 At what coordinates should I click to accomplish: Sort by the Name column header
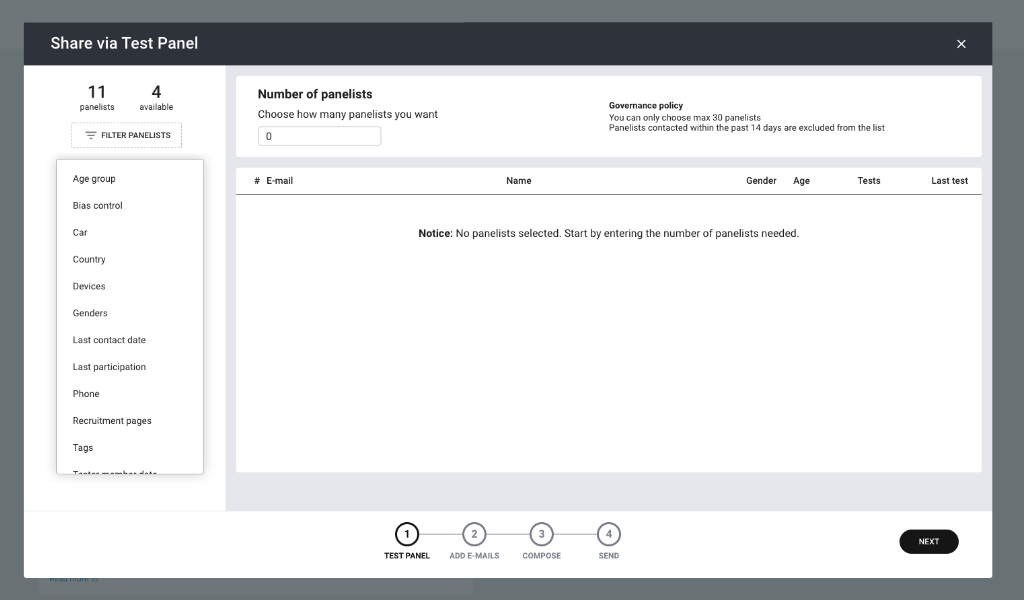pyautogui.click(x=519, y=181)
